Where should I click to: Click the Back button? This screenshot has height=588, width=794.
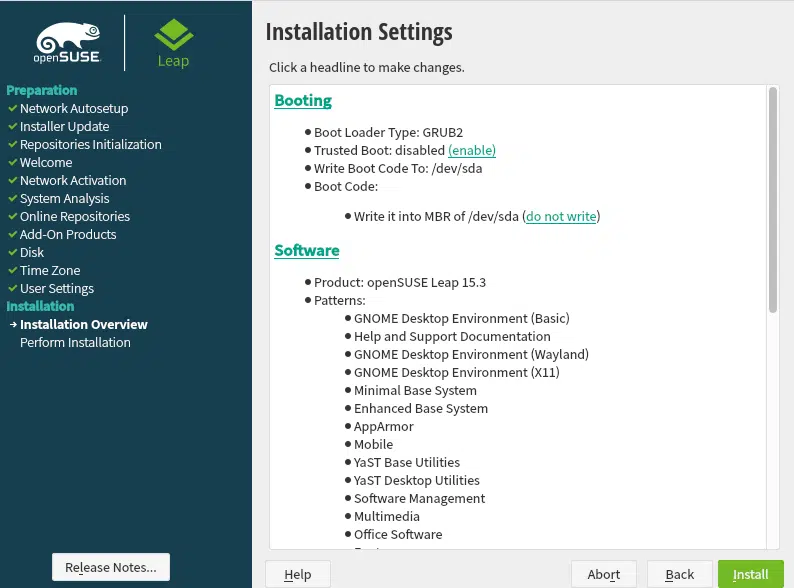pos(679,574)
